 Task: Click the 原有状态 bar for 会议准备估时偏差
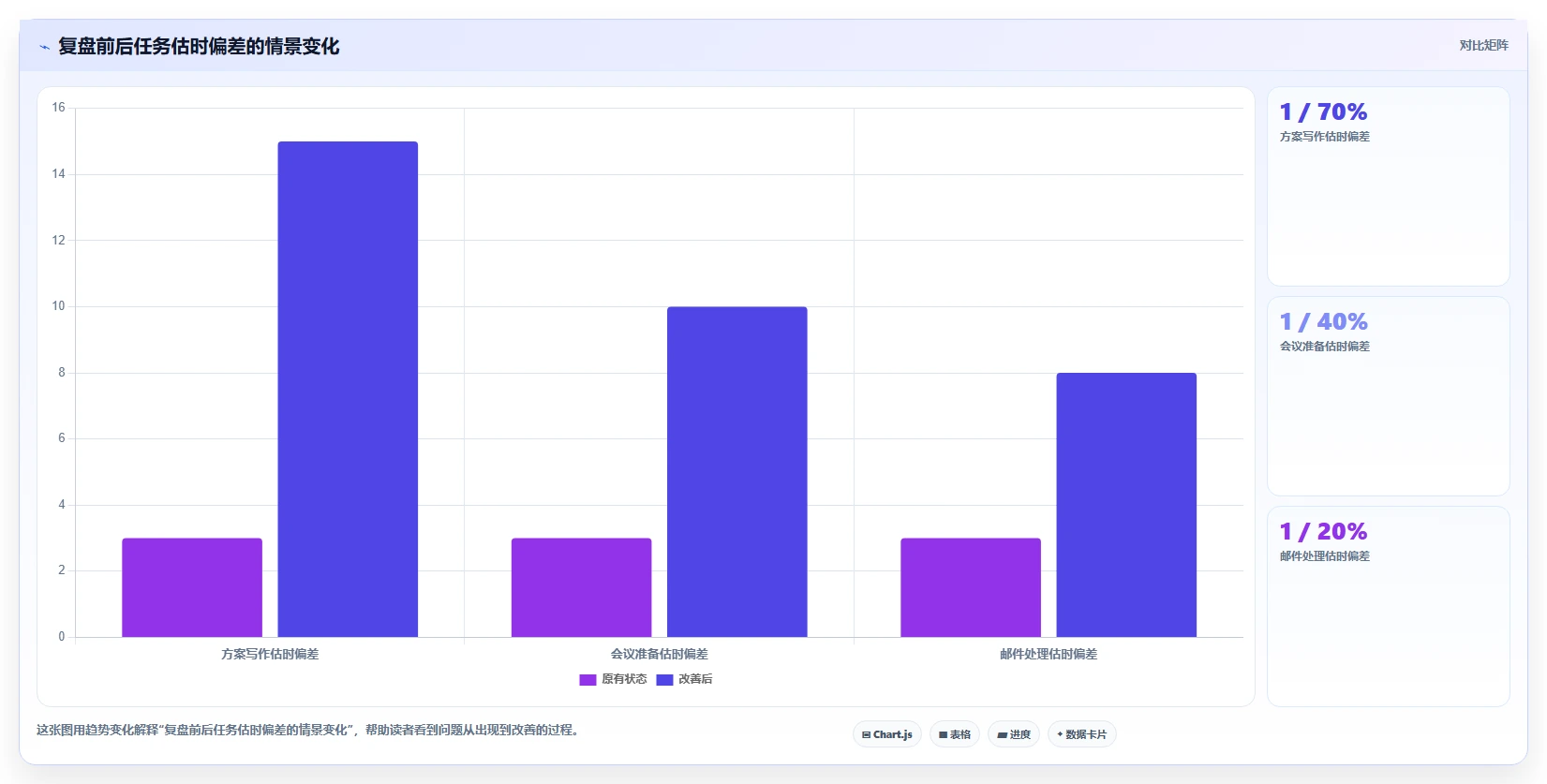[x=581, y=587]
